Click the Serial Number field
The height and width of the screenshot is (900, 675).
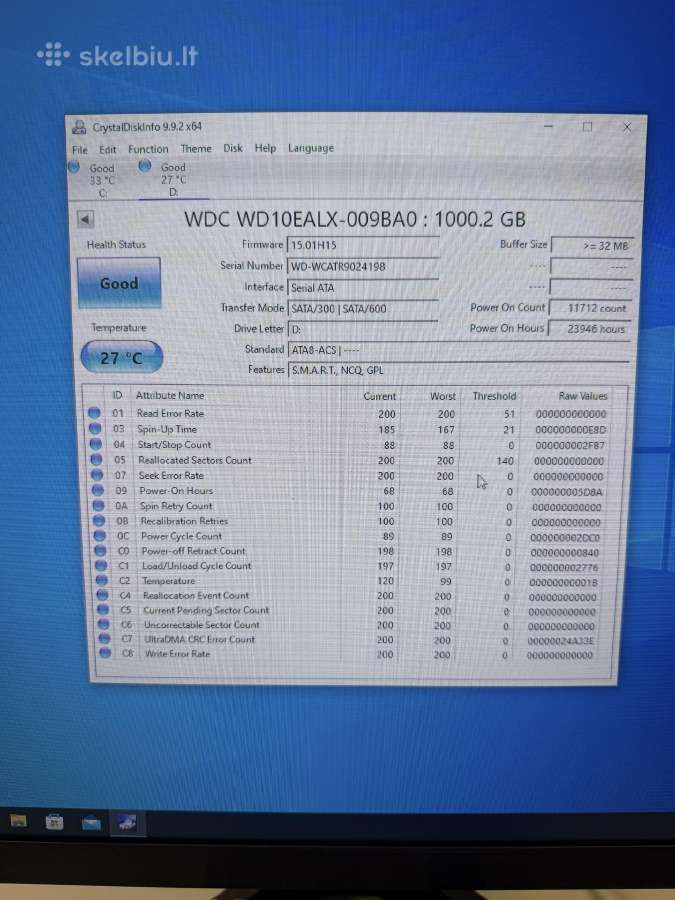(363, 266)
